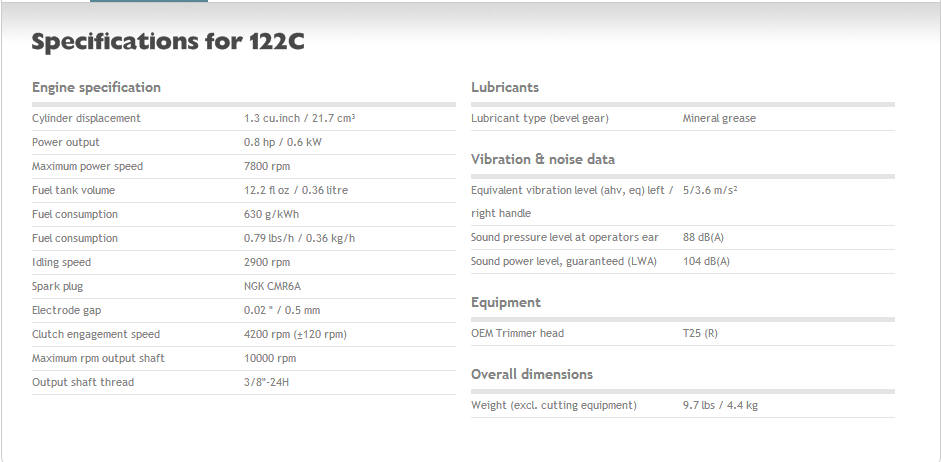Select the Engine specification section header
The width and height of the screenshot is (941, 462).
(x=96, y=87)
